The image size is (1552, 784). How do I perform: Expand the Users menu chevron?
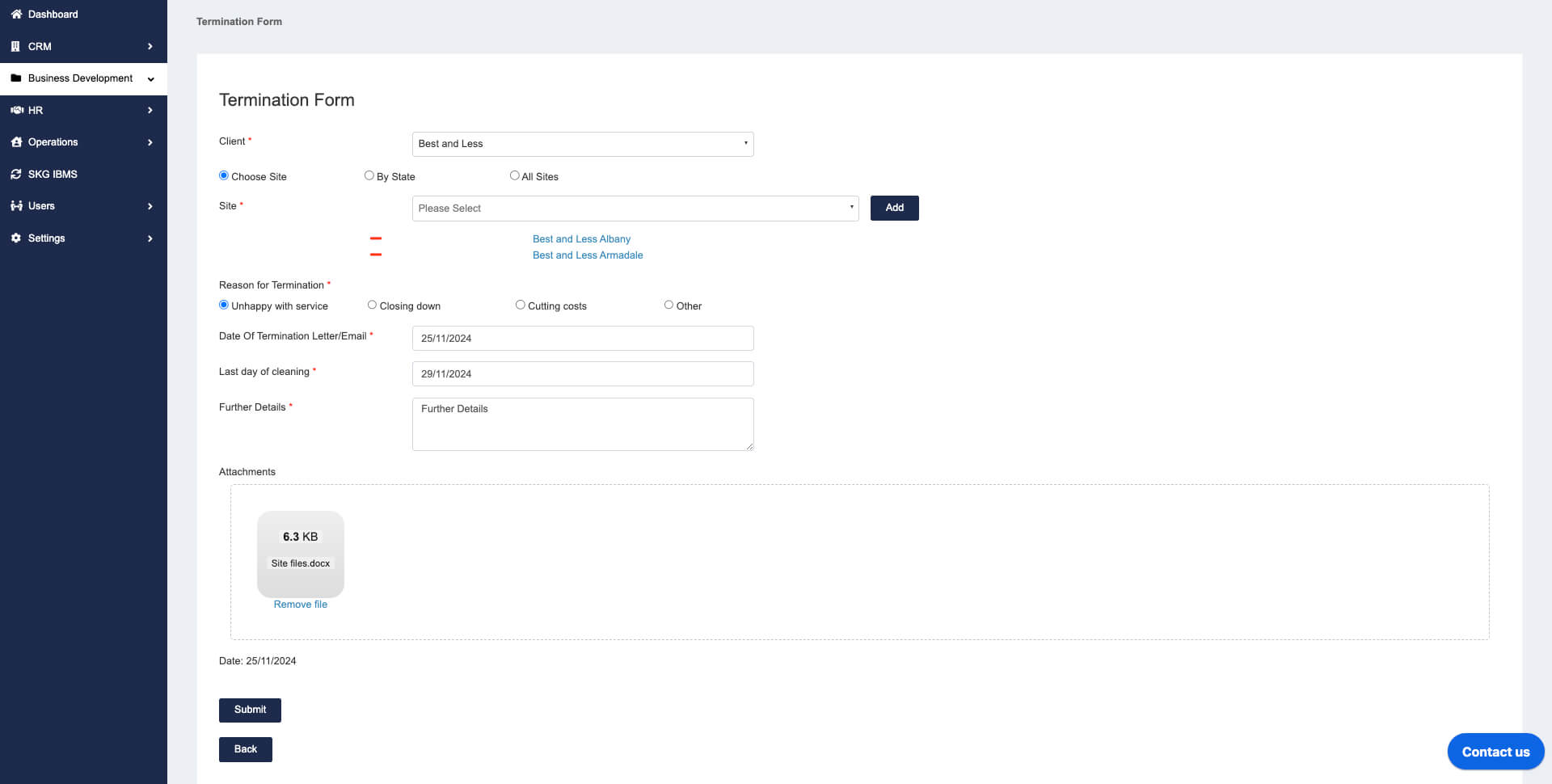pyautogui.click(x=150, y=207)
